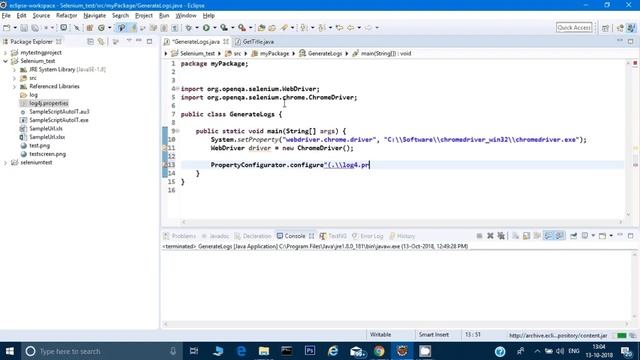Expand the mytestngproject tree node

(5, 53)
